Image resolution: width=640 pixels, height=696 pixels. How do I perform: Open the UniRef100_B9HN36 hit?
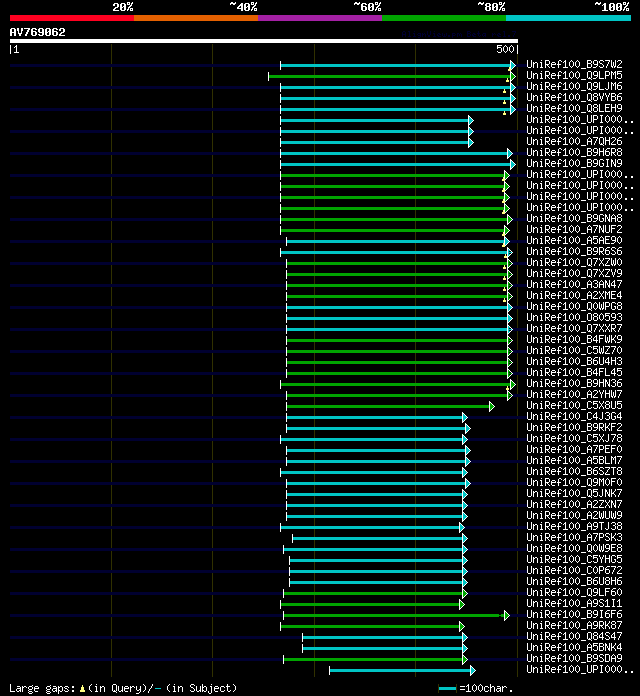[x=574, y=384]
